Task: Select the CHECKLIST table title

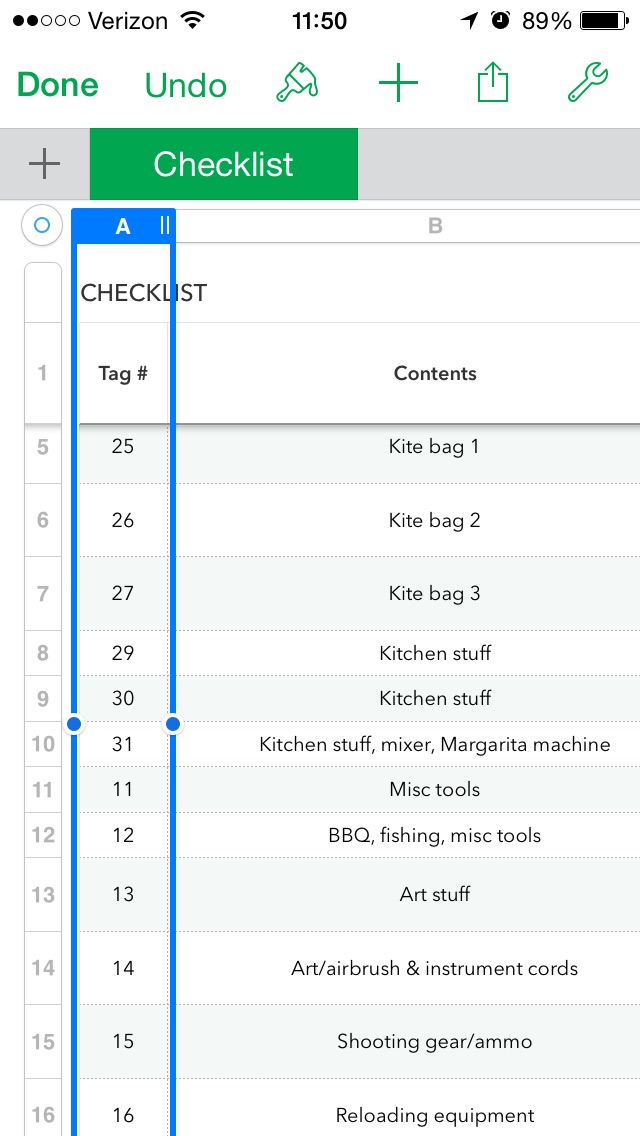Action: [144, 293]
